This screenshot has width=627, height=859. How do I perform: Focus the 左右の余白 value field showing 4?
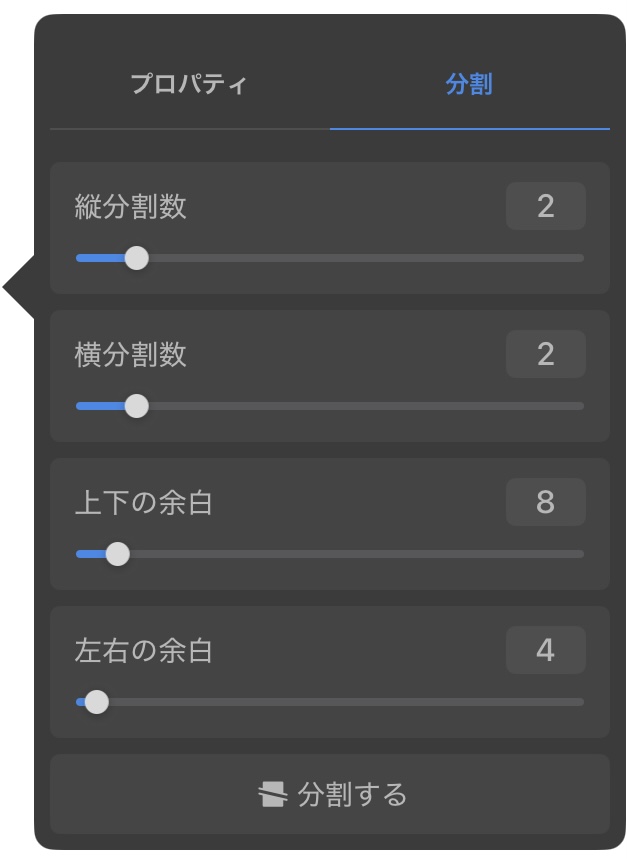(545, 650)
